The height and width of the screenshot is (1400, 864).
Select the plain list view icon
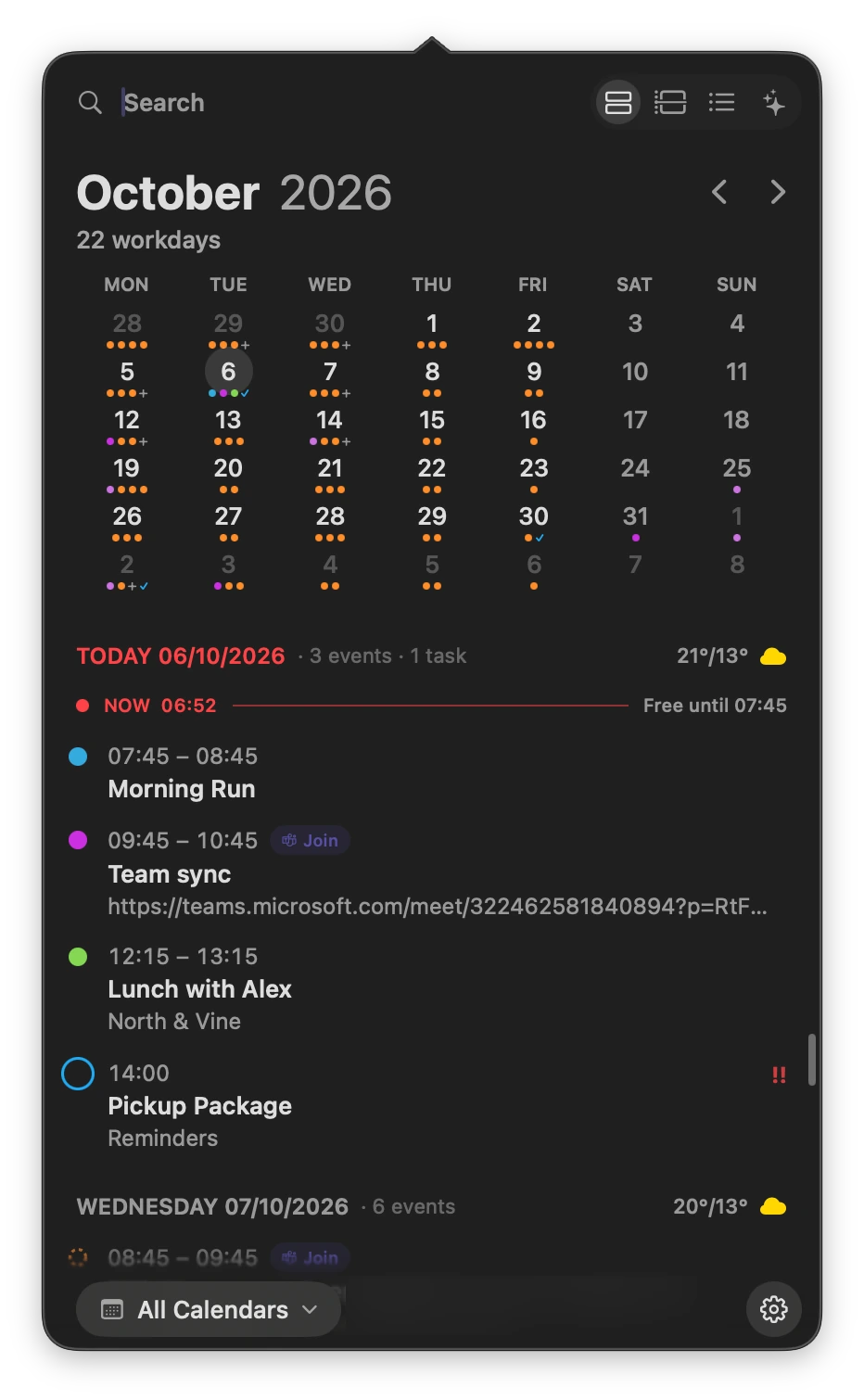point(722,102)
